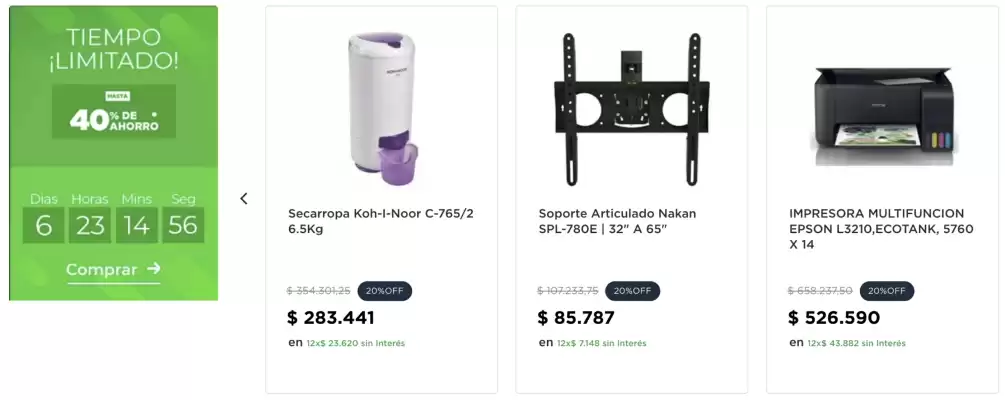Open the Nakan TV mount product image

point(632,110)
